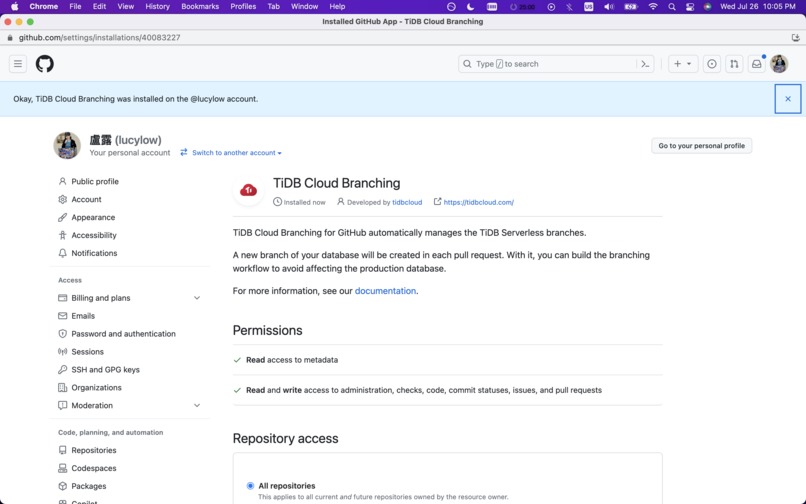The image size is (806, 504).
Task: Open Password and authentication settings
Action: point(123,334)
